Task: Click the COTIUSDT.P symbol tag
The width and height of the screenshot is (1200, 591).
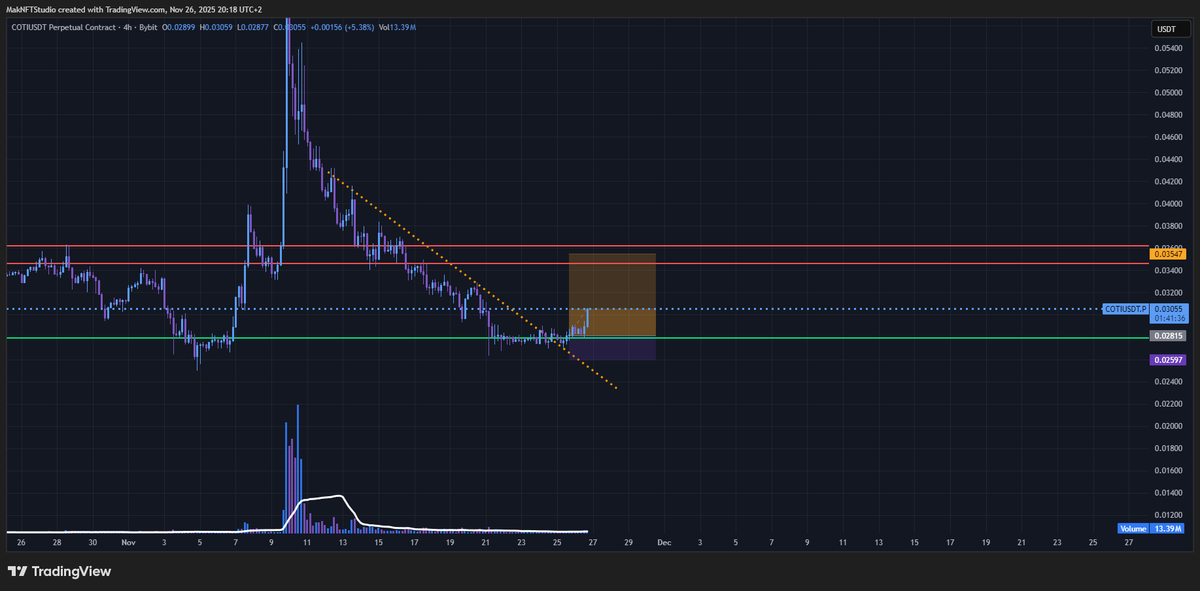Action: [x=1125, y=309]
